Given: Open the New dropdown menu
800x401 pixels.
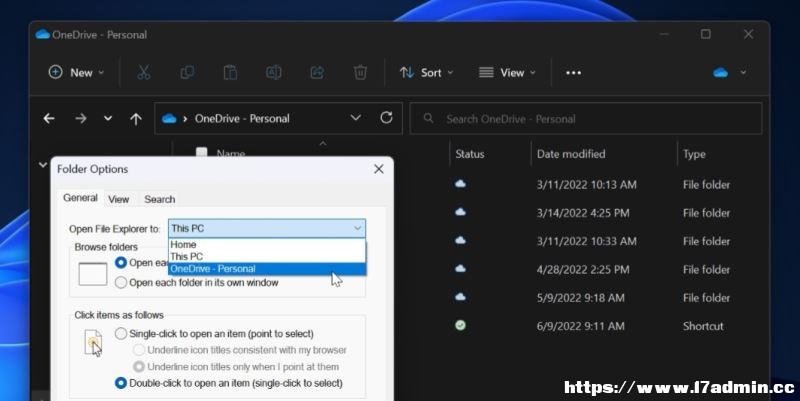Looking at the screenshot, I should [x=77, y=72].
